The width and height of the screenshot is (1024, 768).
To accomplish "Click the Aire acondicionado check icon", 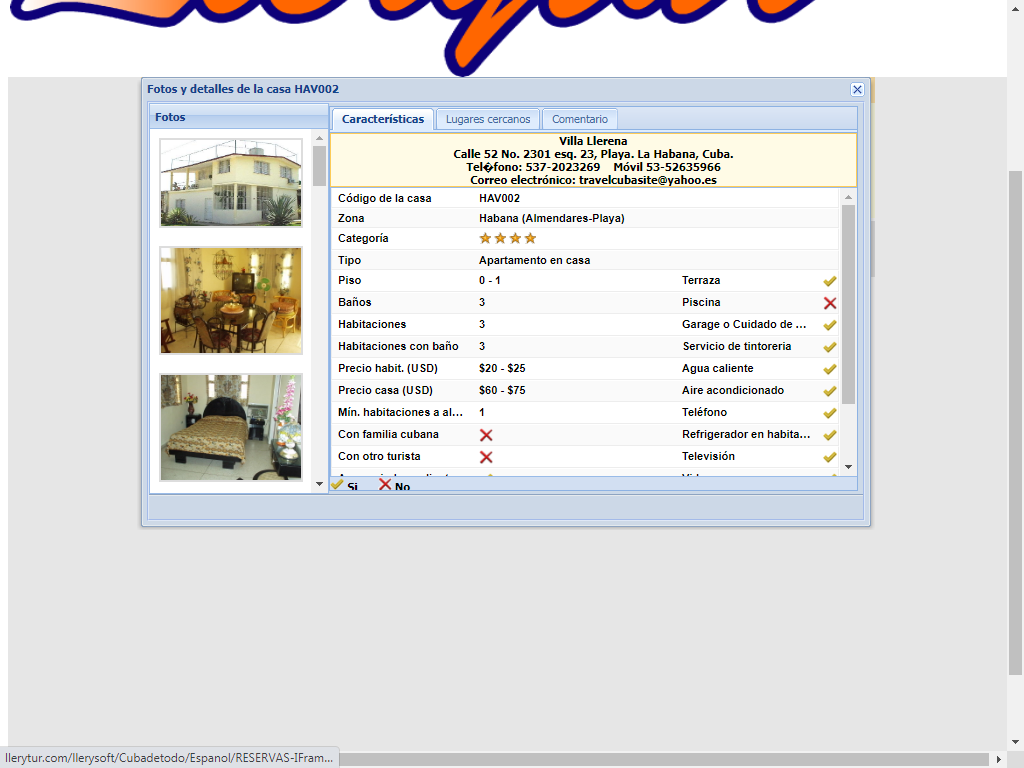I will pos(829,391).
